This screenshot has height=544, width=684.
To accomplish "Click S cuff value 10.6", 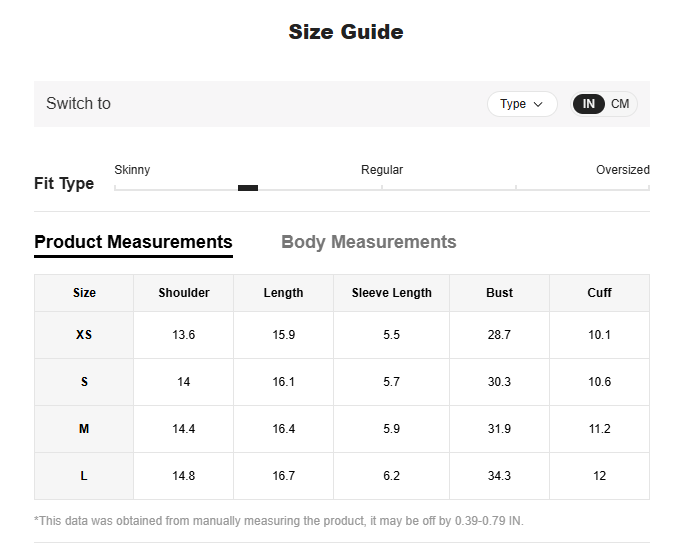I will [x=599, y=382].
